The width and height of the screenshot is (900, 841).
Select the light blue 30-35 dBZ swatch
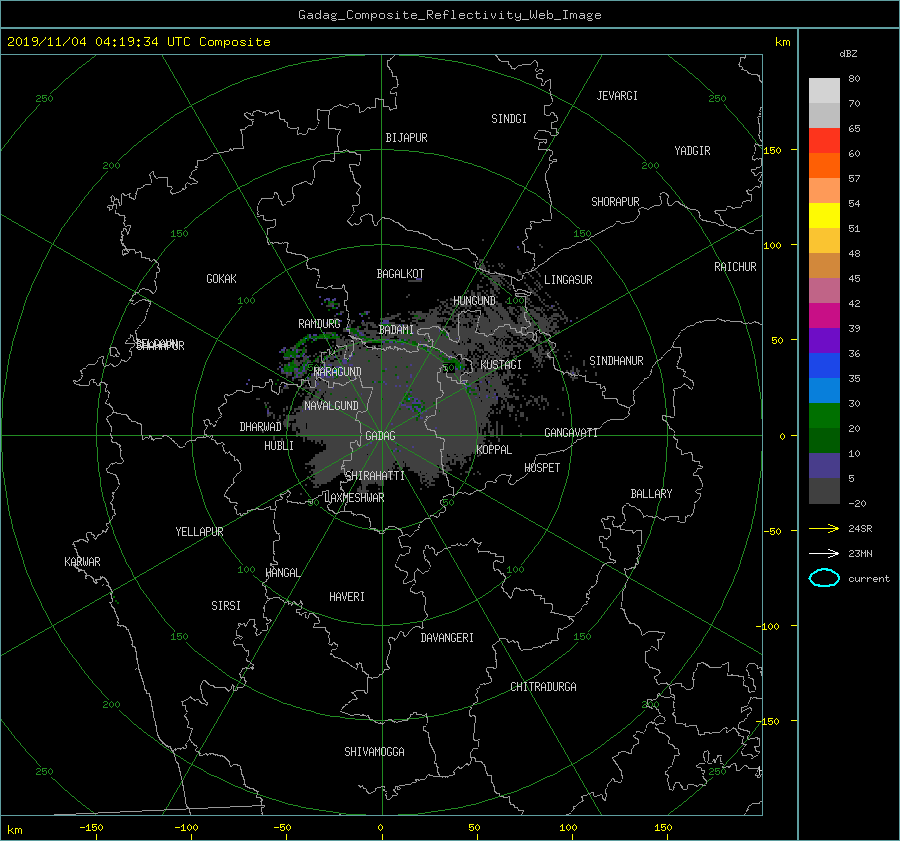tap(824, 391)
